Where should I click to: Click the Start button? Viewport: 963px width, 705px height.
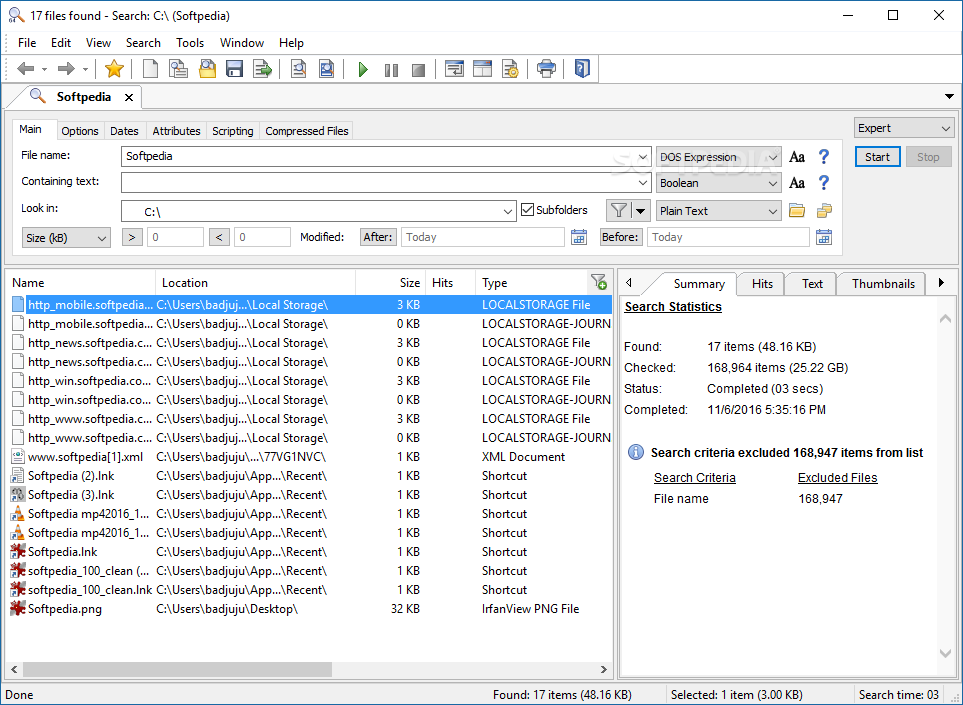point(877,157)
